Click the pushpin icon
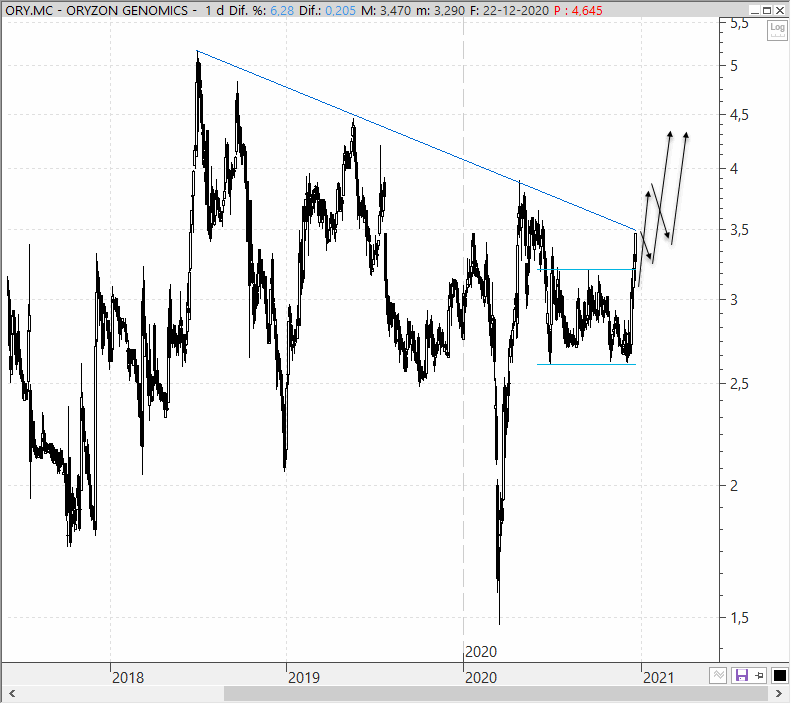Viewport: 791px width, 704px height. tap(759, 675)
